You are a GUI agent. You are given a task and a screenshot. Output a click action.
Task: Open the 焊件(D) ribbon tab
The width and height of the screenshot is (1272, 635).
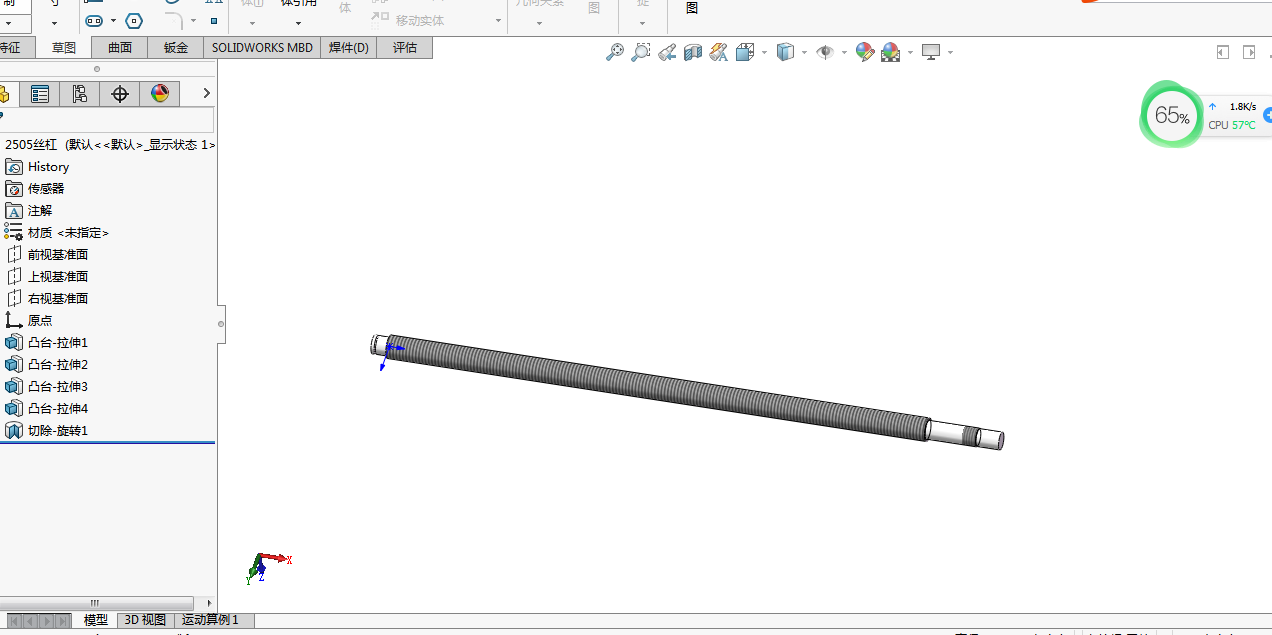[x=348, y=47]
